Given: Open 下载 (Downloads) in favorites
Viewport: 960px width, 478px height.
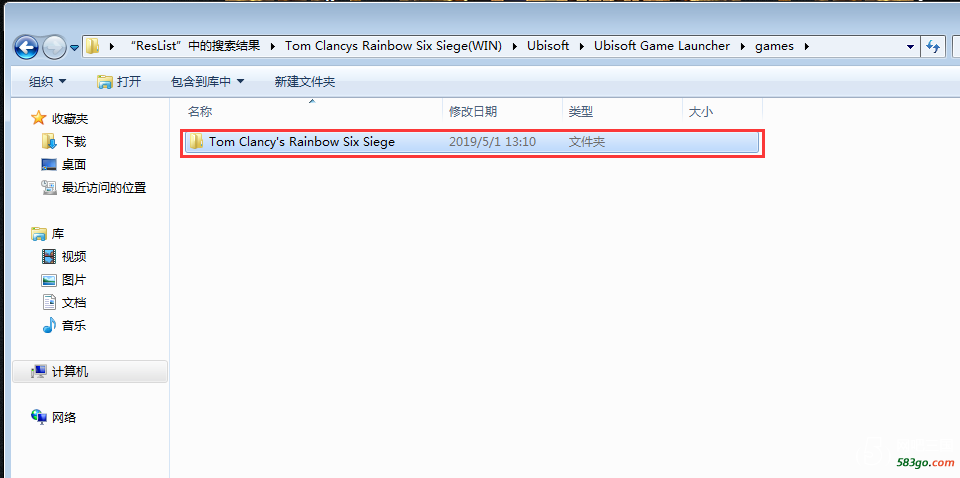Looking at the screenshot, I should coord(73,142).
